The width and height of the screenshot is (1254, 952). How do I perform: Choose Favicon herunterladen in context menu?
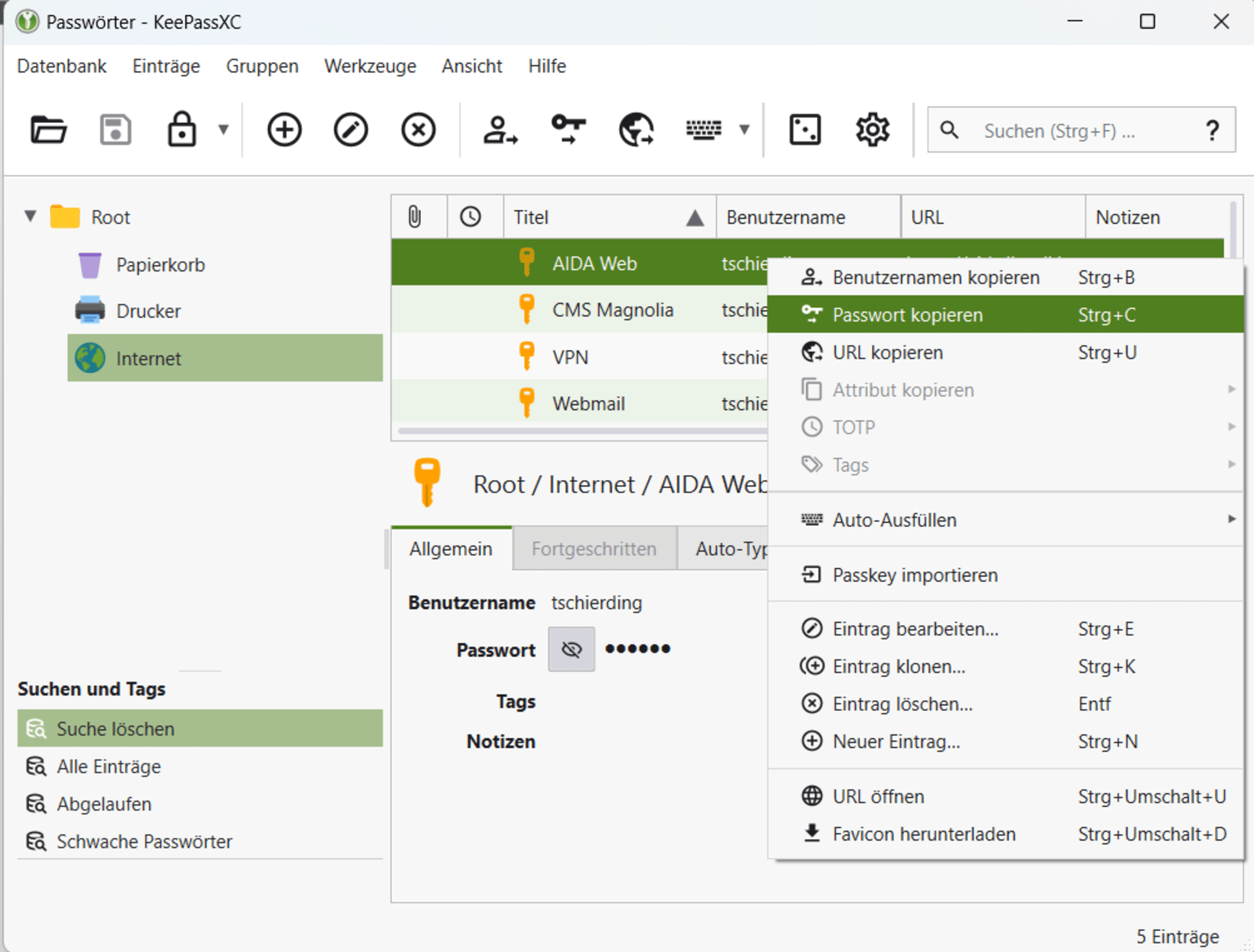click(1005, 834)
